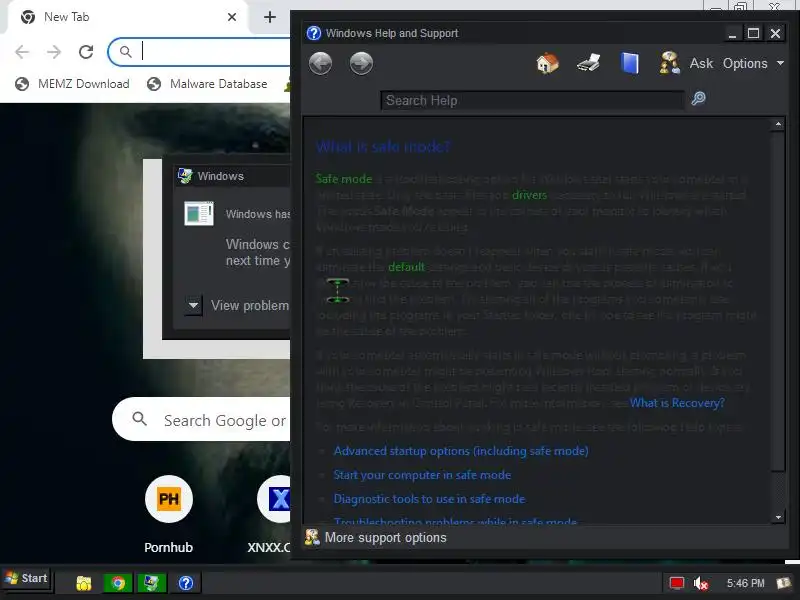Click Chrome back arrow
This screenshot has width=800, height=600.
tap(22, 52)
